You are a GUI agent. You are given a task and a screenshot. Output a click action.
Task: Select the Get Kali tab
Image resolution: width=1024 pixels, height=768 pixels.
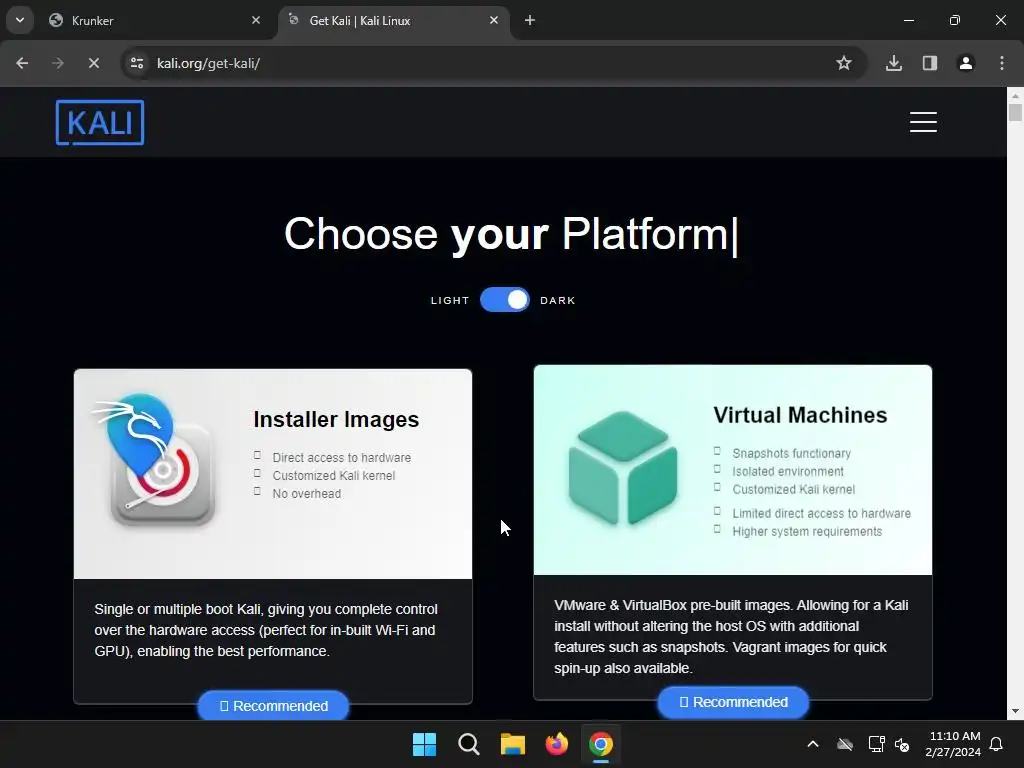[394, 20]
